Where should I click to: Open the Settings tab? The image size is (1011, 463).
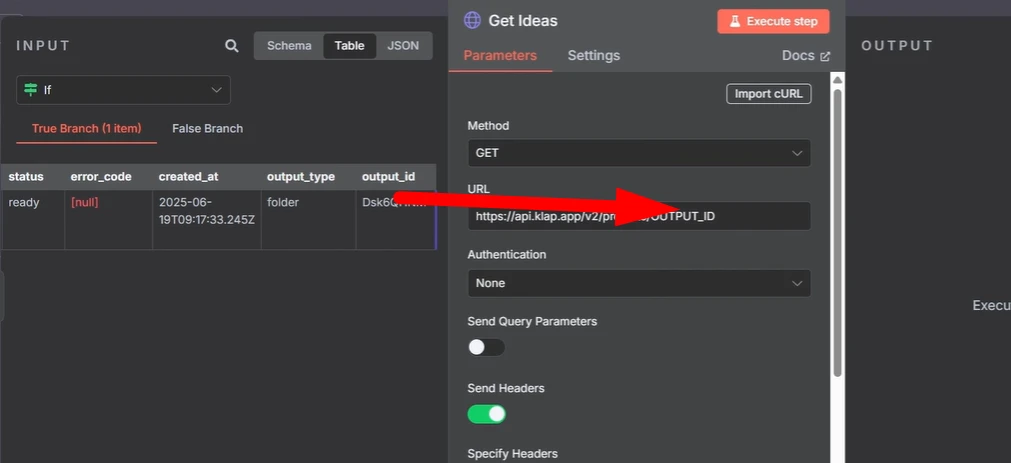pos(594,55)
